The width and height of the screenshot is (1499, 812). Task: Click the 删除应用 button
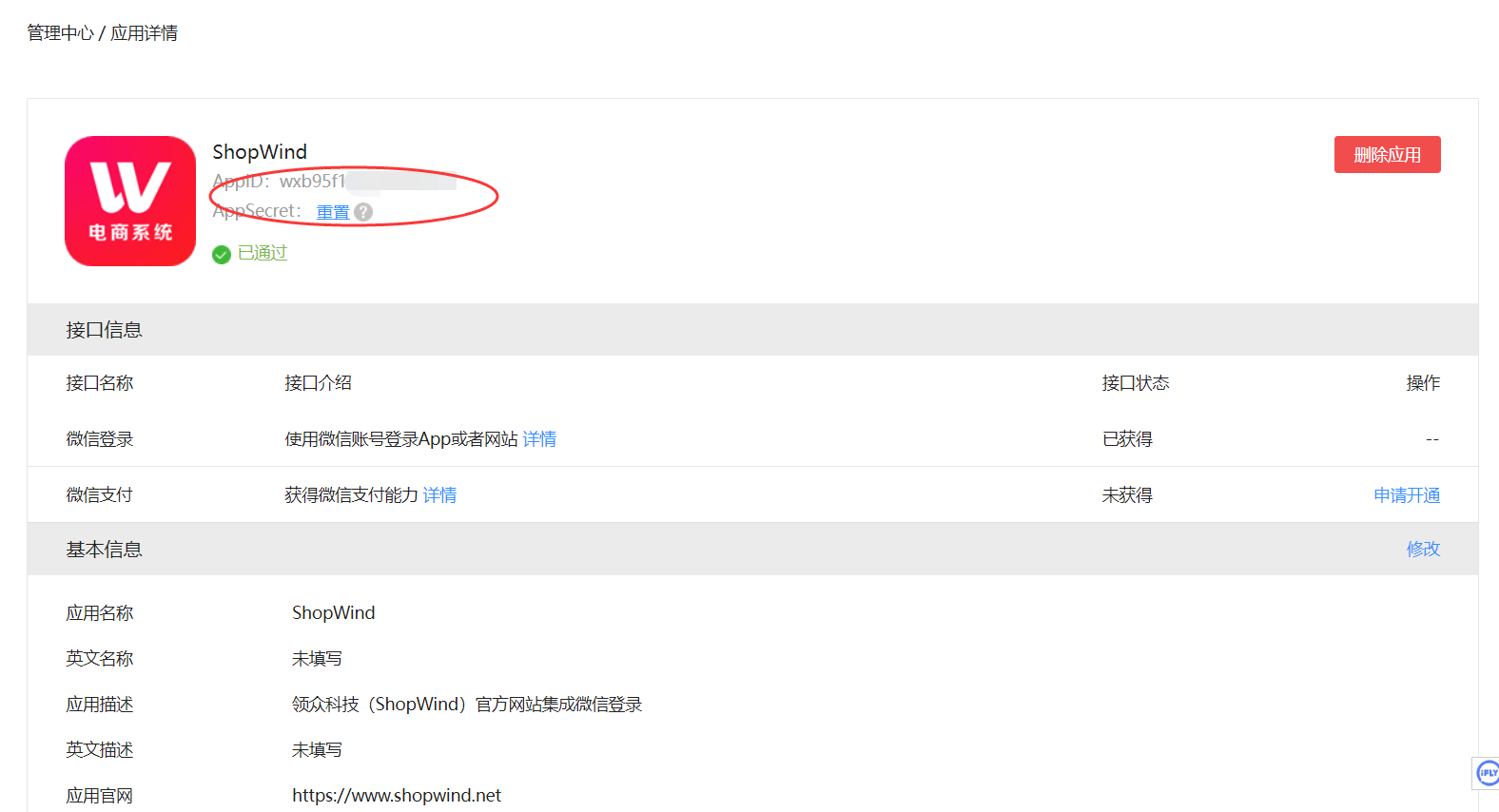tap(1387, 154)
